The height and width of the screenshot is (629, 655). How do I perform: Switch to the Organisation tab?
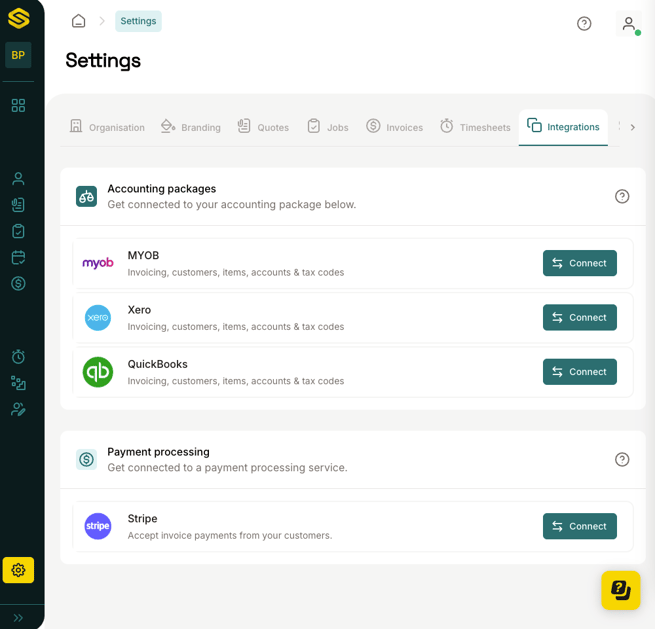point(107,127)
